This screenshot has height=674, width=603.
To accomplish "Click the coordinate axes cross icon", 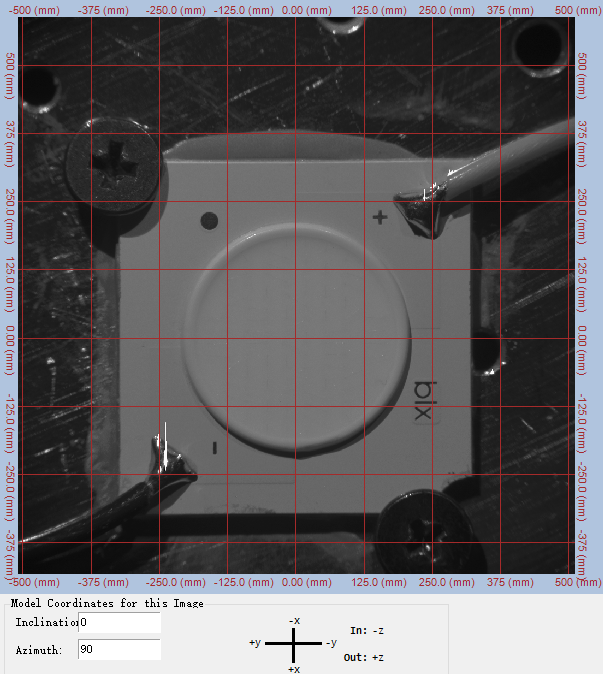I will pyautogui.click(x=294, y=644).
